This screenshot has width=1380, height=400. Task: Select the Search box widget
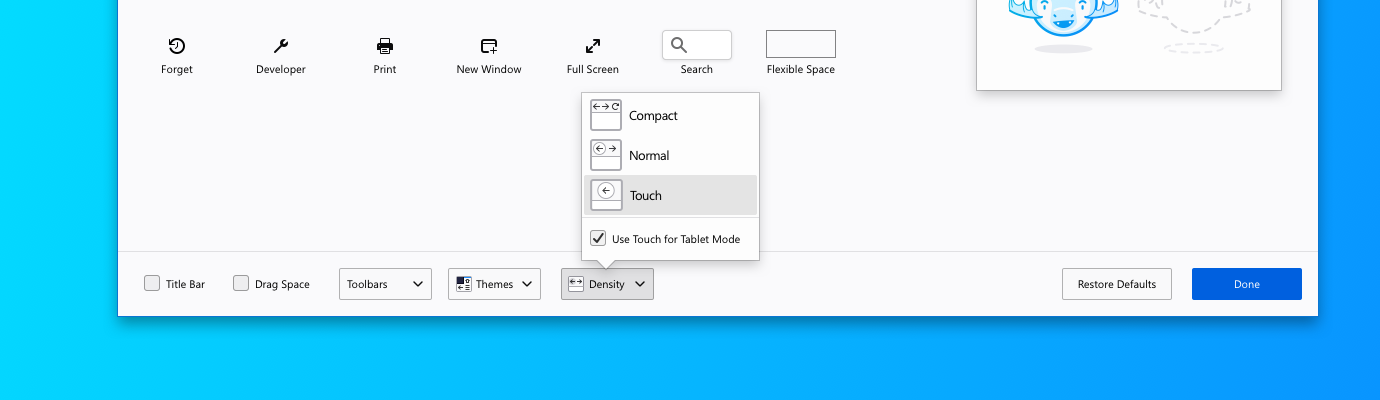pyautogui.click(x=697, y=45)
